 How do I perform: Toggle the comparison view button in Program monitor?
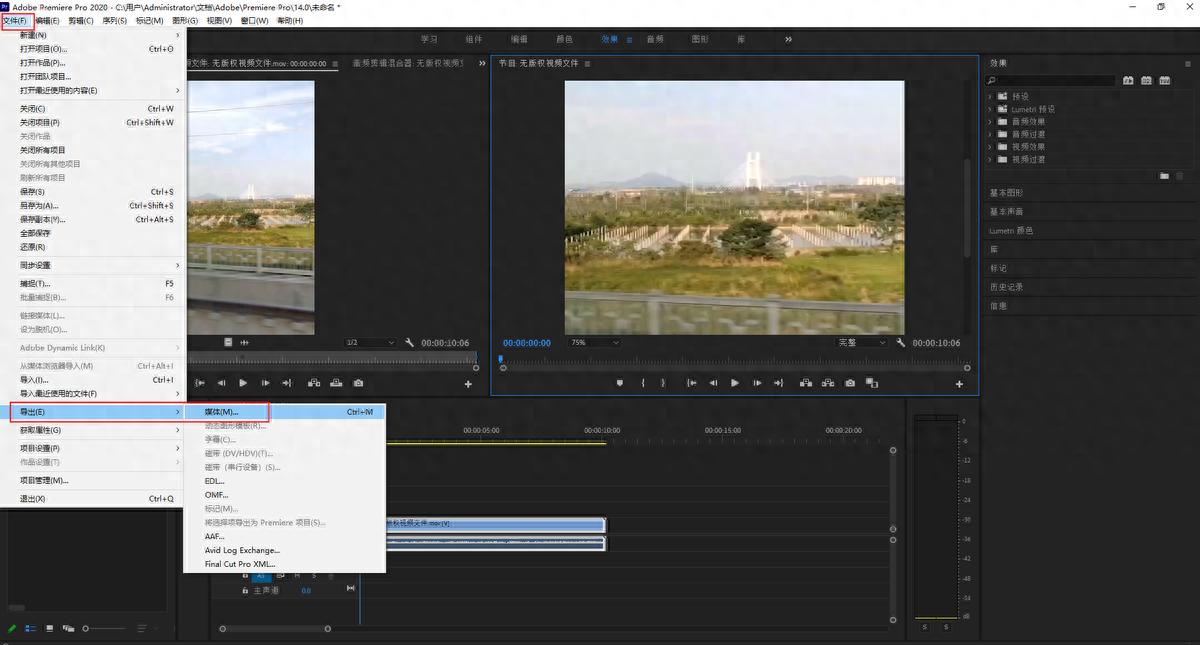pyautogui.click(x=871, y=383)
